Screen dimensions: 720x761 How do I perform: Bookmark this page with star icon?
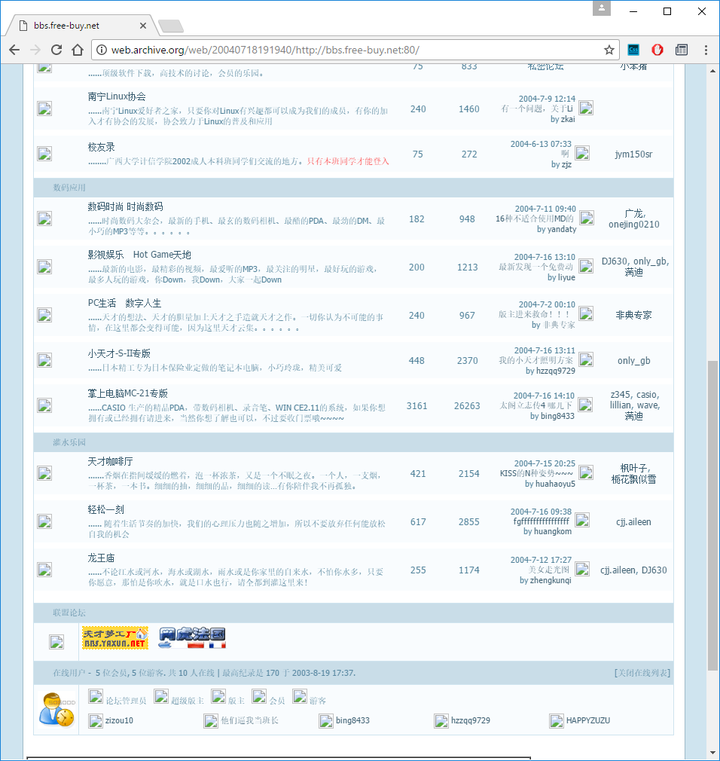click(609, 49)
